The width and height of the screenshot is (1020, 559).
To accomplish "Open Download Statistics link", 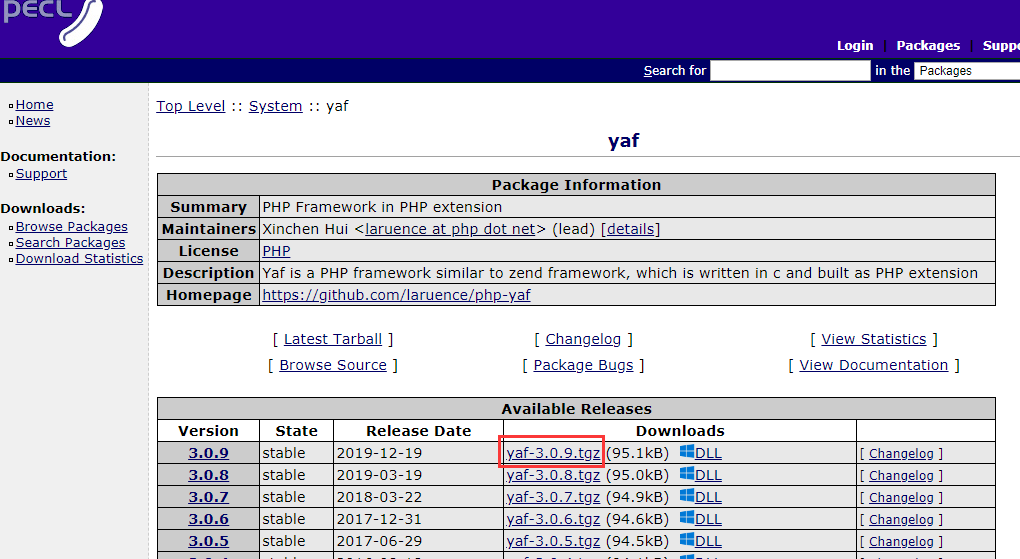I will 79,258.
